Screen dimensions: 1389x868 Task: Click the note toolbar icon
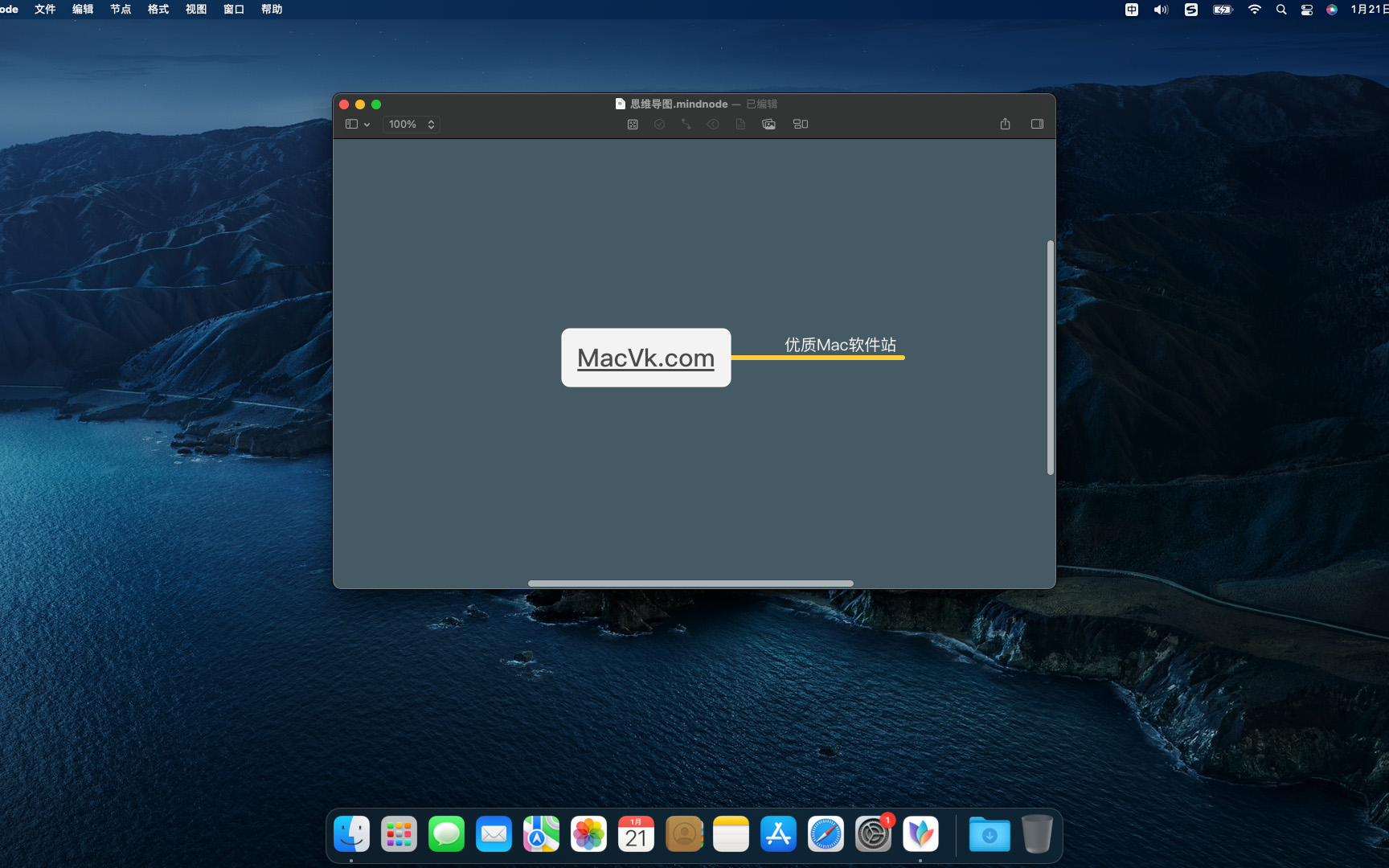[740, 125]
